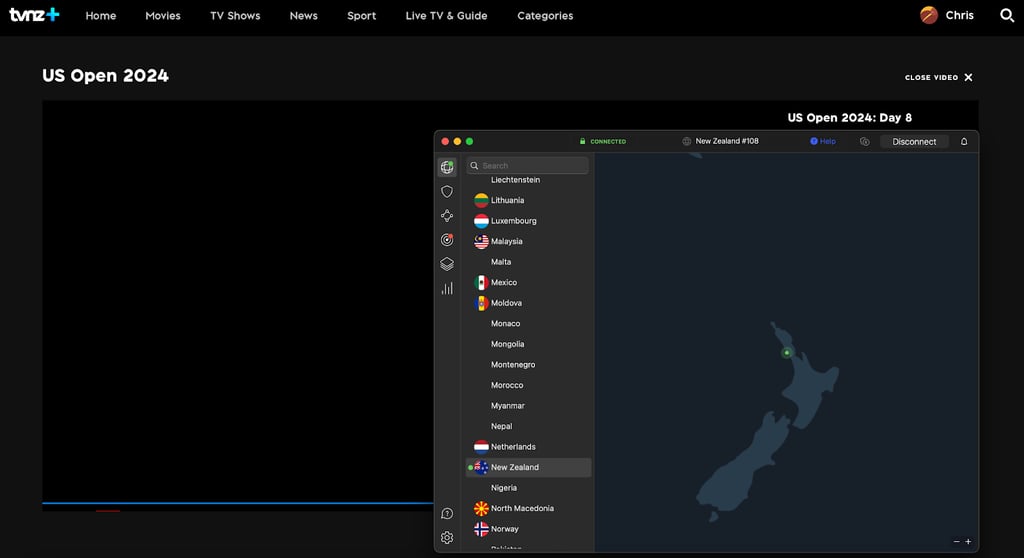This screenshot has height=558, width=1024.
Task: Click the US Open 2024: Day 8 title
Action: 850,118
